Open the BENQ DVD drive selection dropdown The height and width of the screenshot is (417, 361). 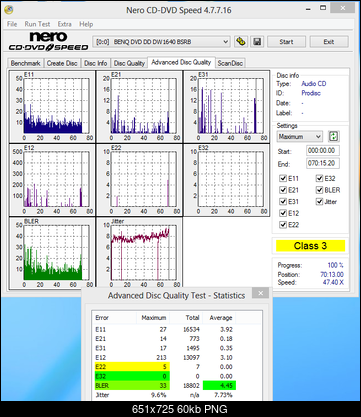[x=162, y=42]
